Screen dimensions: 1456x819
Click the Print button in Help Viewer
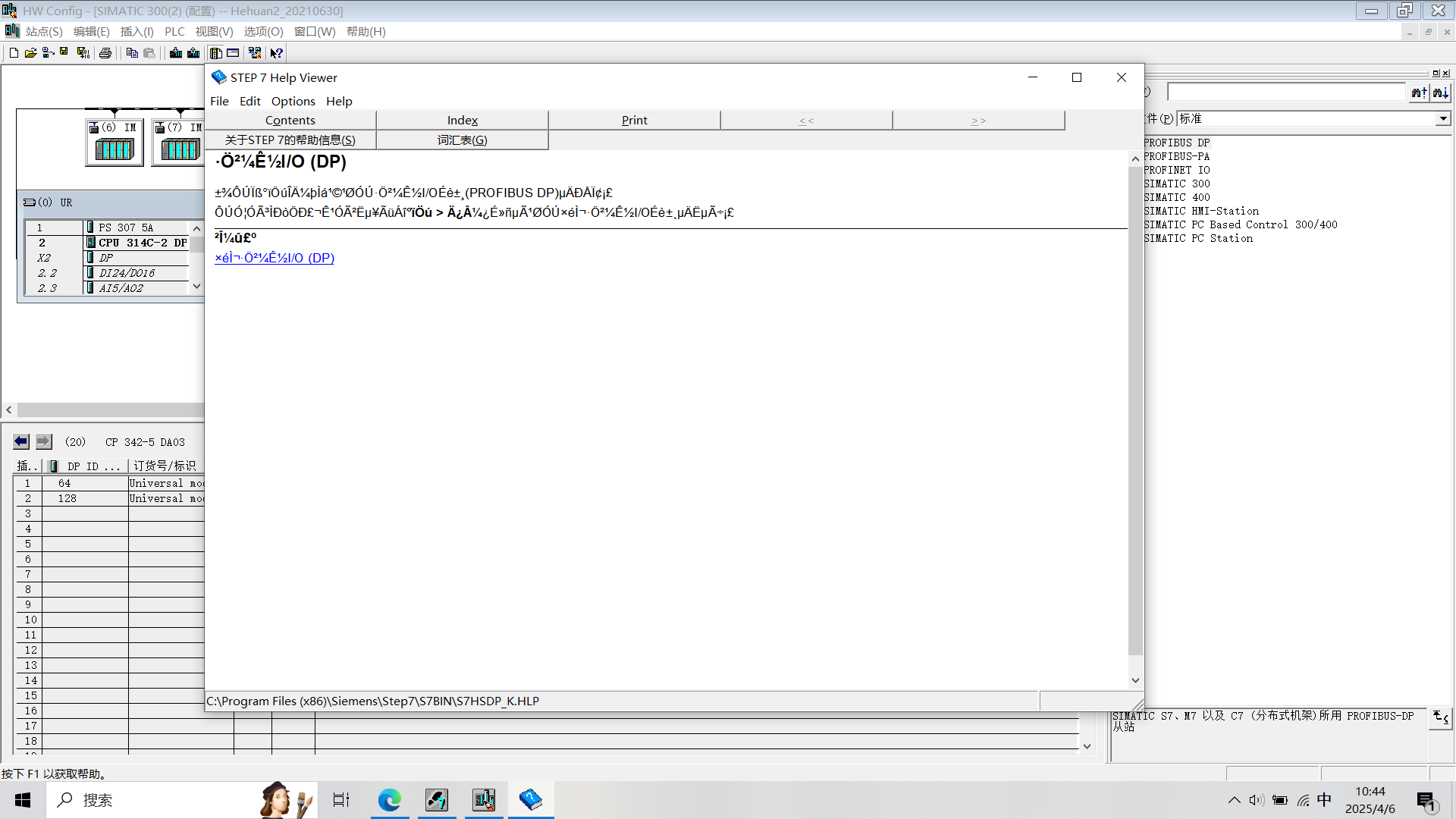tap(634, 120)
